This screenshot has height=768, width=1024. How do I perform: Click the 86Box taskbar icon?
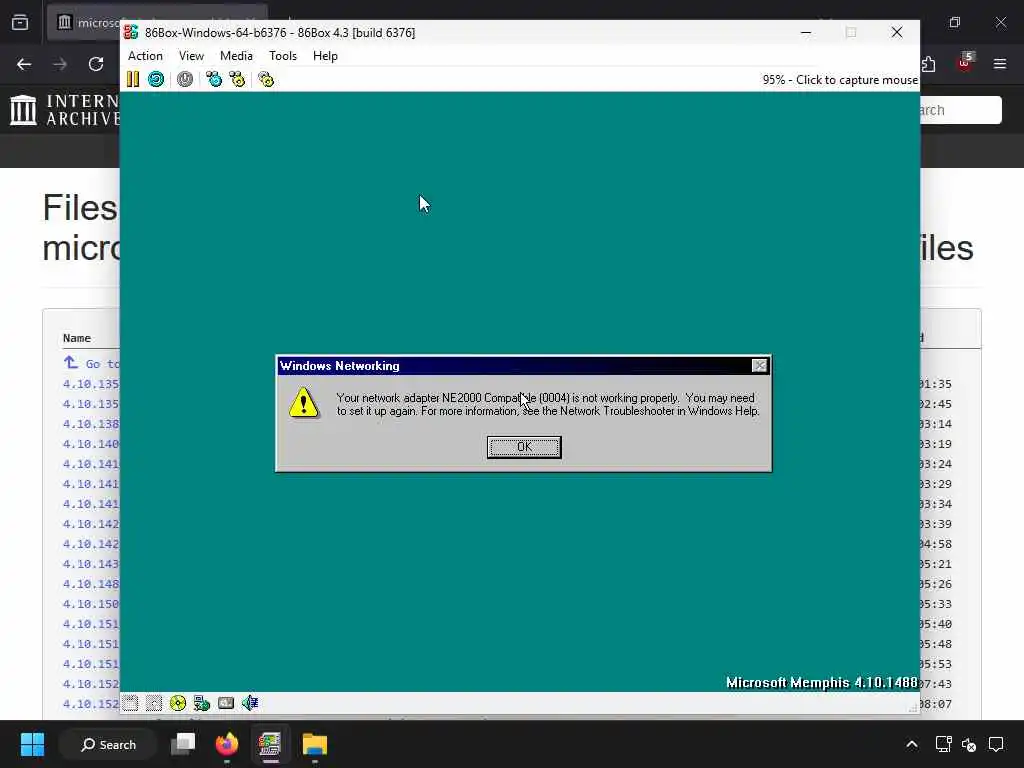pos(270,744)
